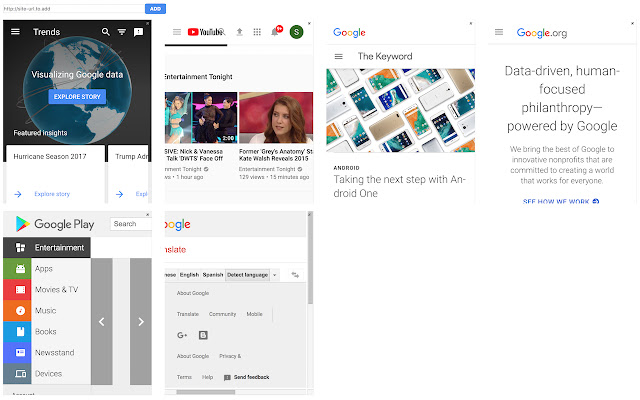The width and height of the screenshot is (640, 400).
Task: Click the green S account avatar
Action: click(x=297, y=32)
